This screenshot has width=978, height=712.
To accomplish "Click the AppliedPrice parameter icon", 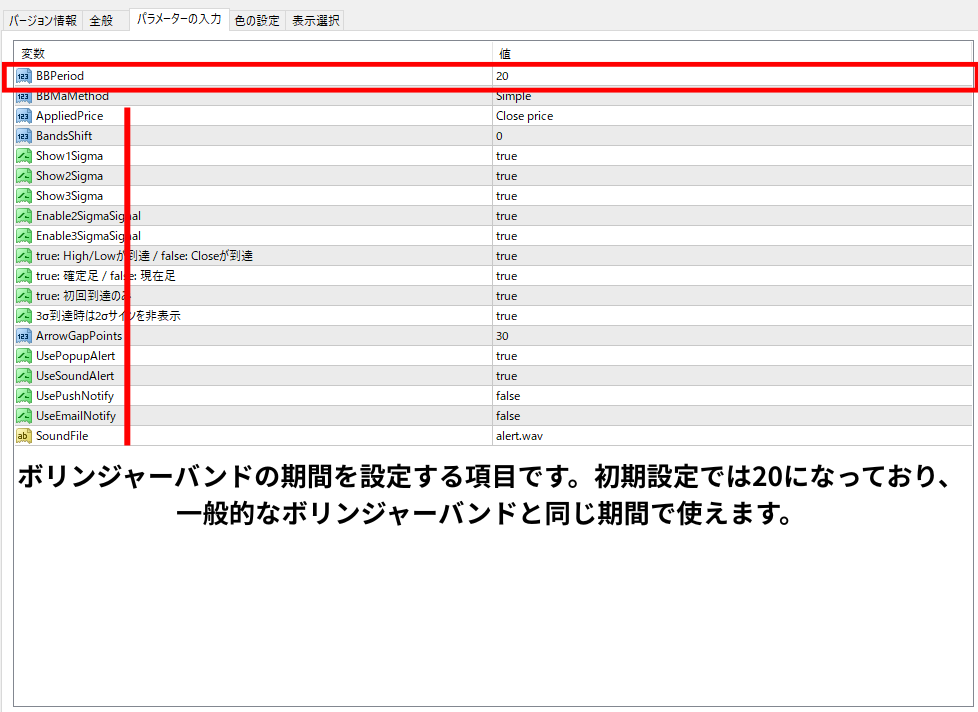I will pos(24,116).
